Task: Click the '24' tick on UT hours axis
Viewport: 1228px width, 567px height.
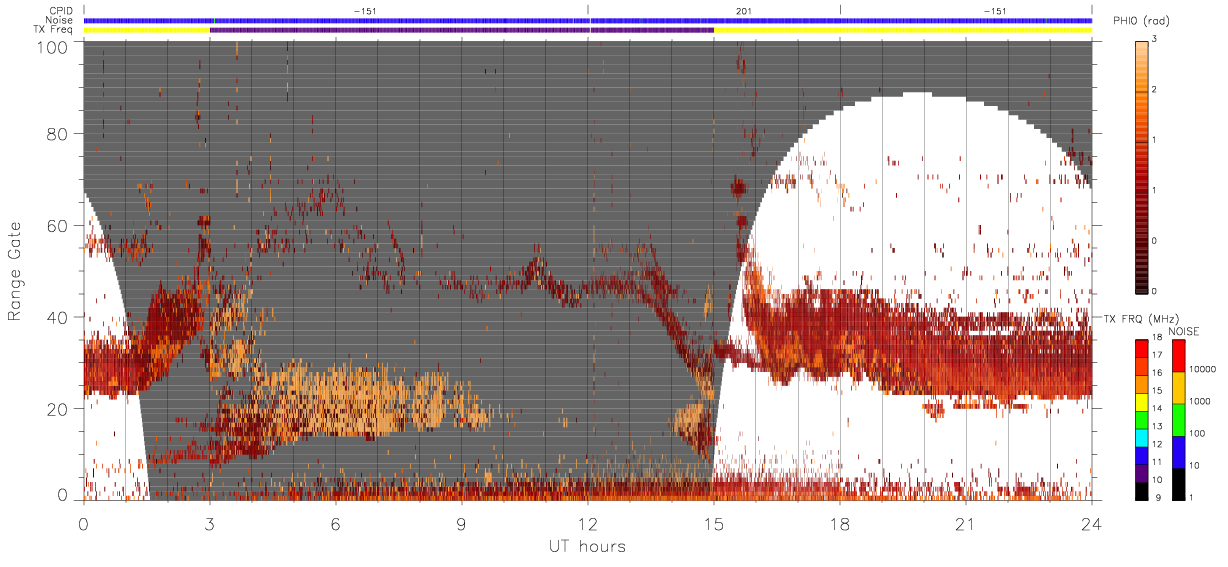Action: (1091, 523)
